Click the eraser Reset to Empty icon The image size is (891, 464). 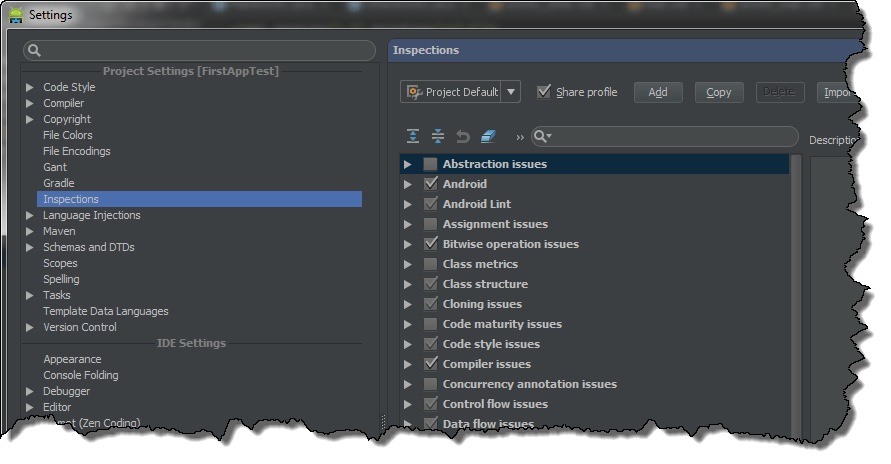click(488, 136)
